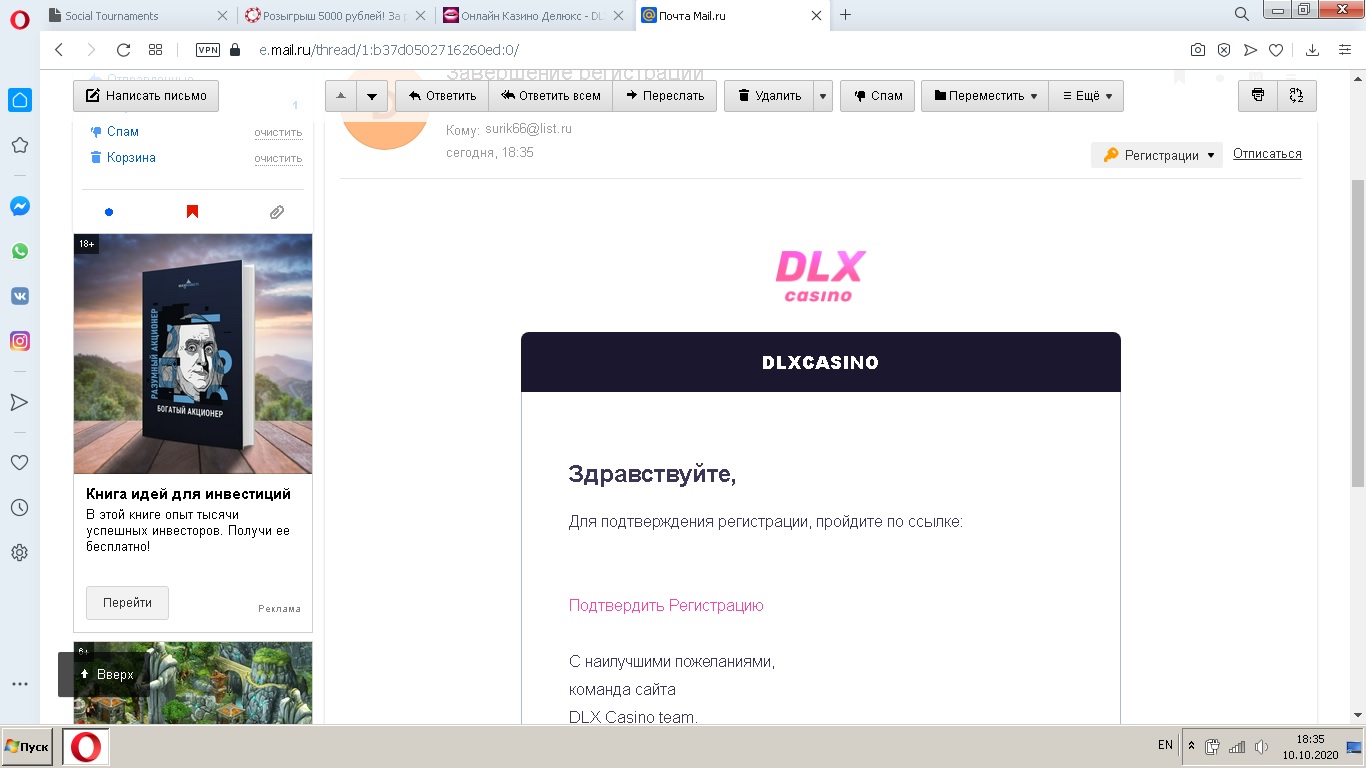
Task: Print the email with printer icon
Action: 1258,96
